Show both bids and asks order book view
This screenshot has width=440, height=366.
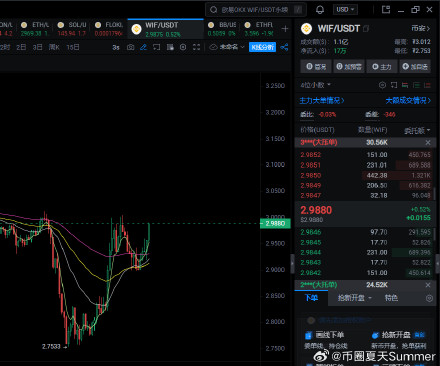tap(405, 85)
